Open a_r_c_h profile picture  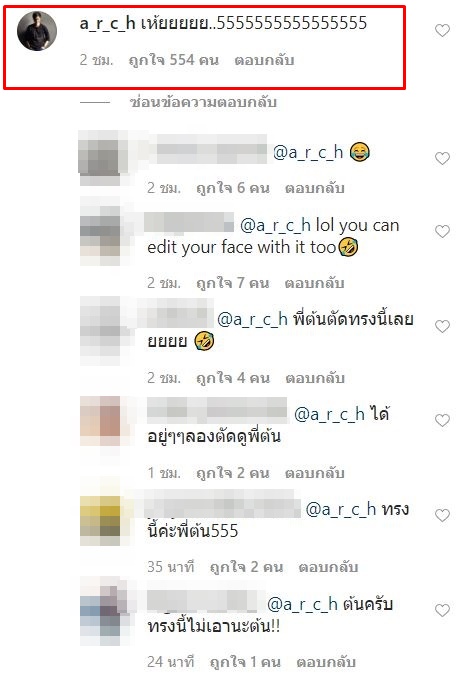tap(37, 31)
